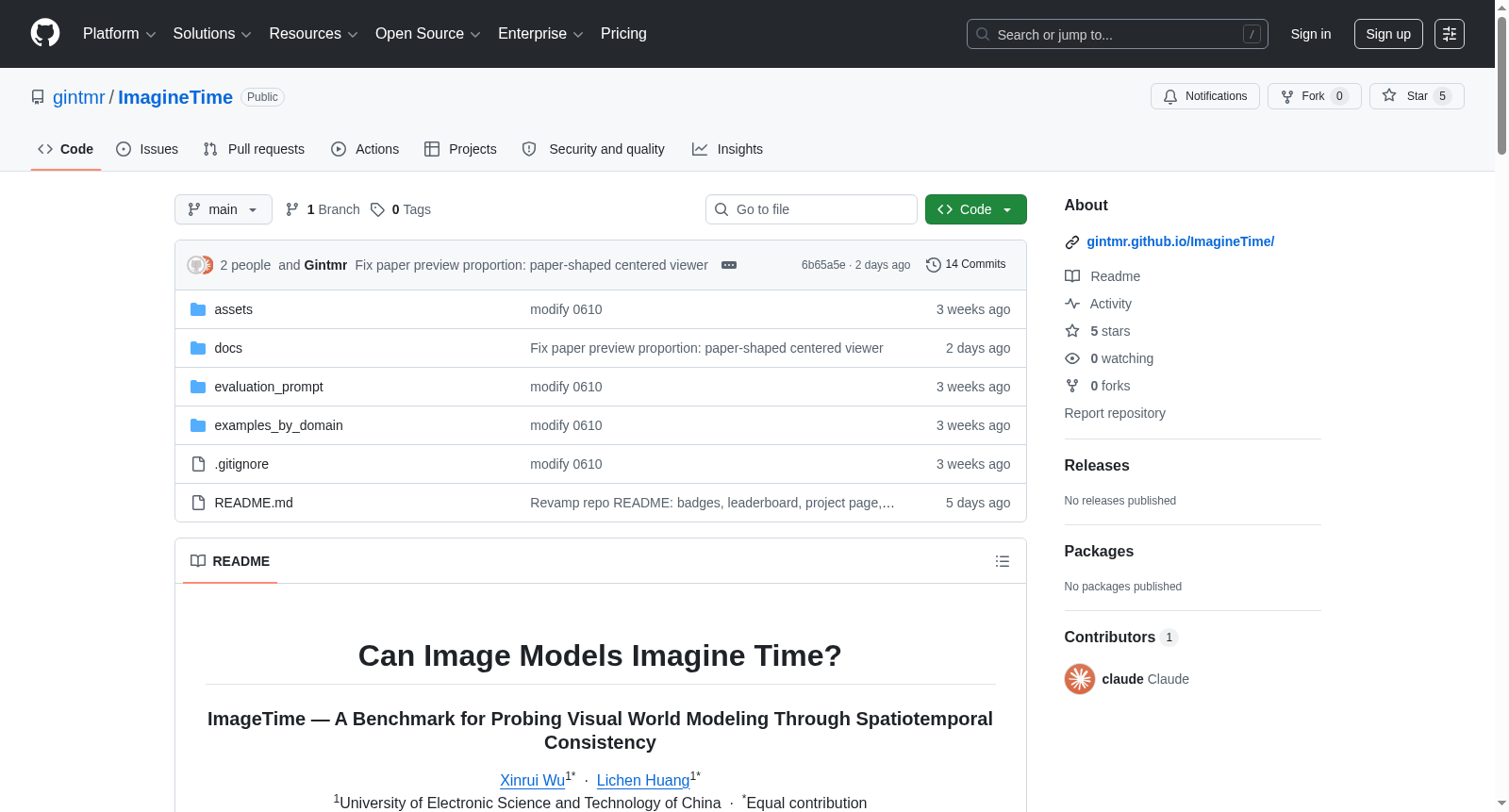Click the claude contributor avatar

(x=1080, y=679)
